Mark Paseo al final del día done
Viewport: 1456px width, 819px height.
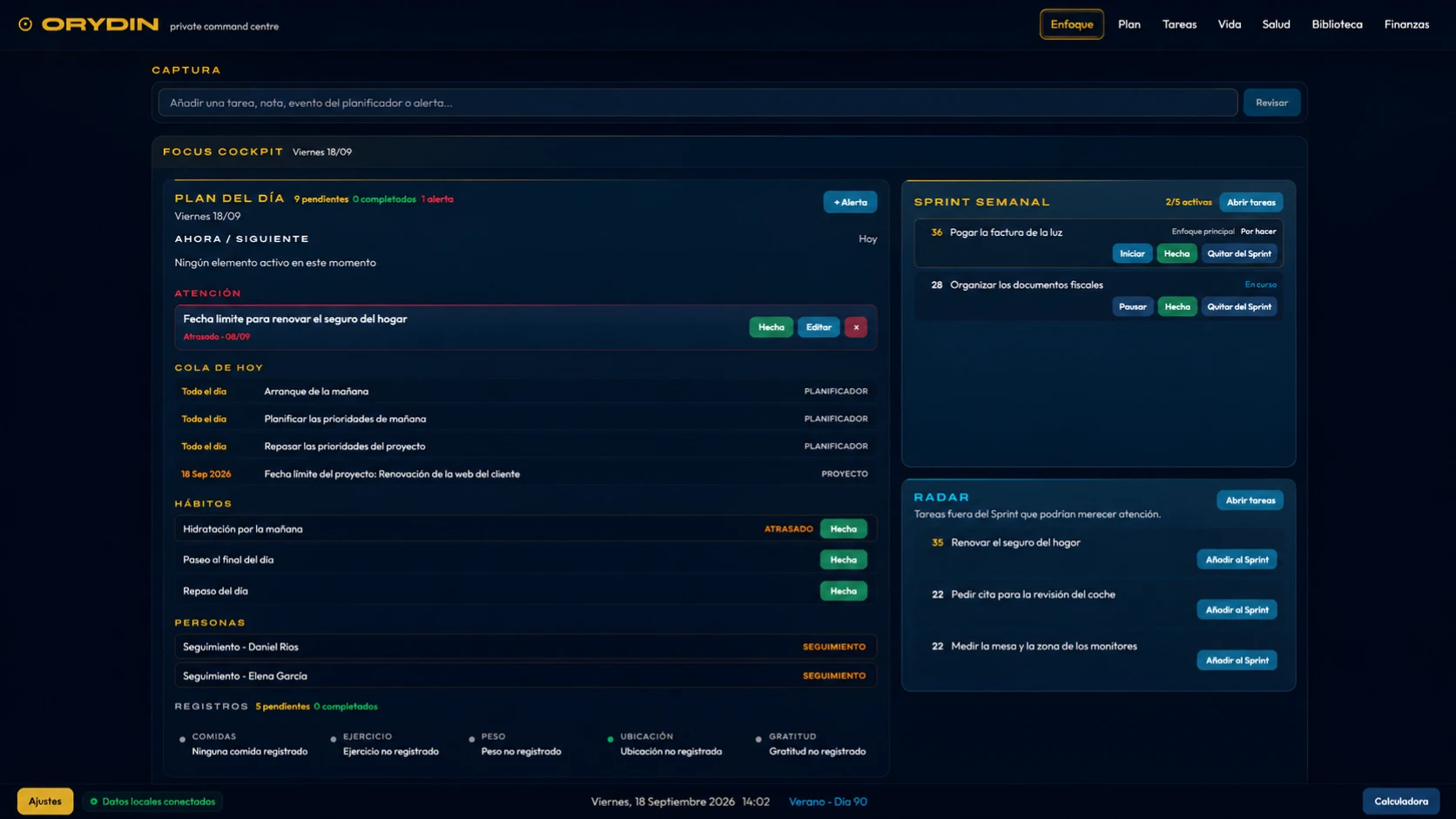(x=843, y=560)
